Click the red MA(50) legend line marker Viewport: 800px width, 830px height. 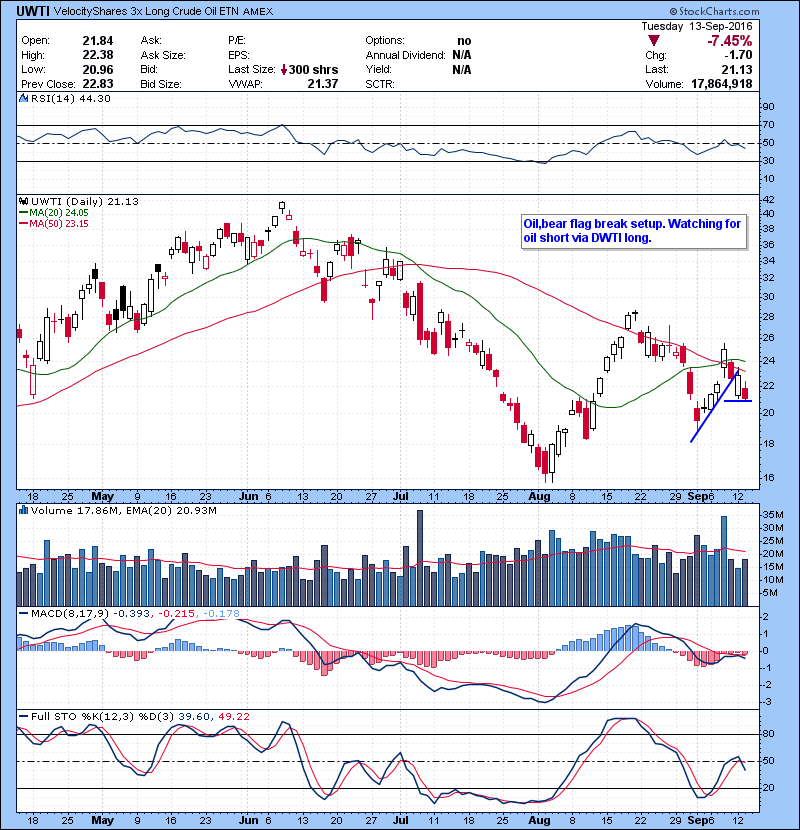(x=23, y=223)
